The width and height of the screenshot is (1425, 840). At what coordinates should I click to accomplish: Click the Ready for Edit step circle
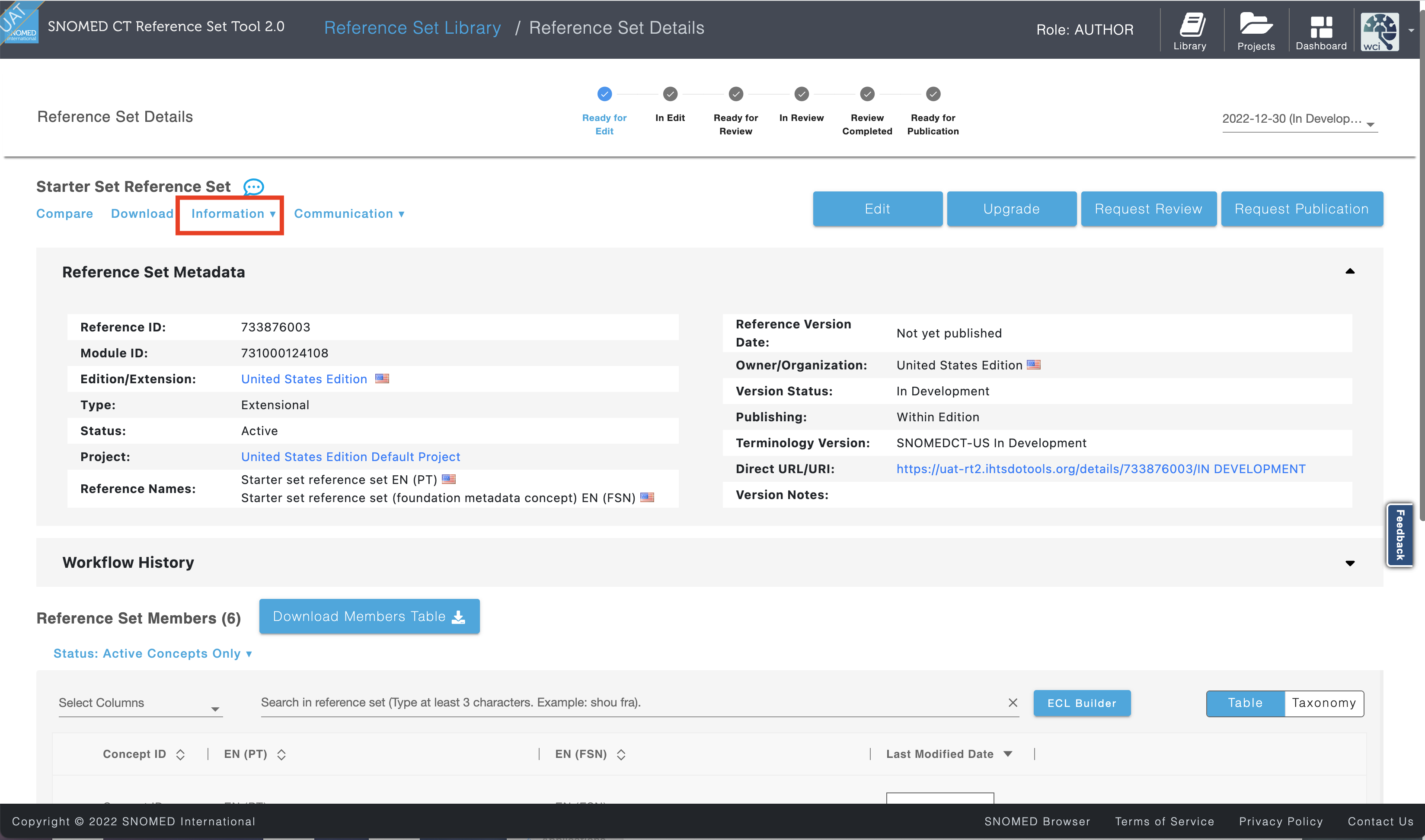point(604,94)
